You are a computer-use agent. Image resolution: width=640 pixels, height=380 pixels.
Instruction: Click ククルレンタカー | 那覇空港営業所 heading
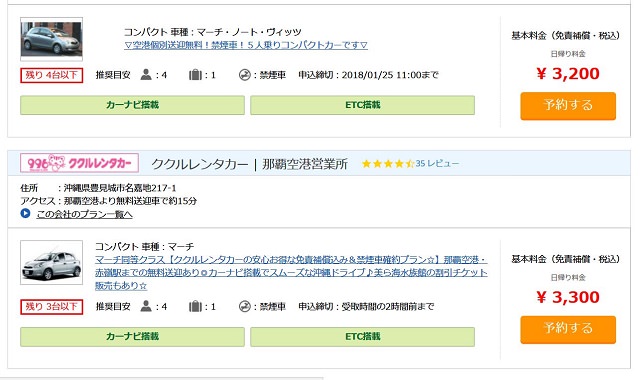click(x=249, y=164)
